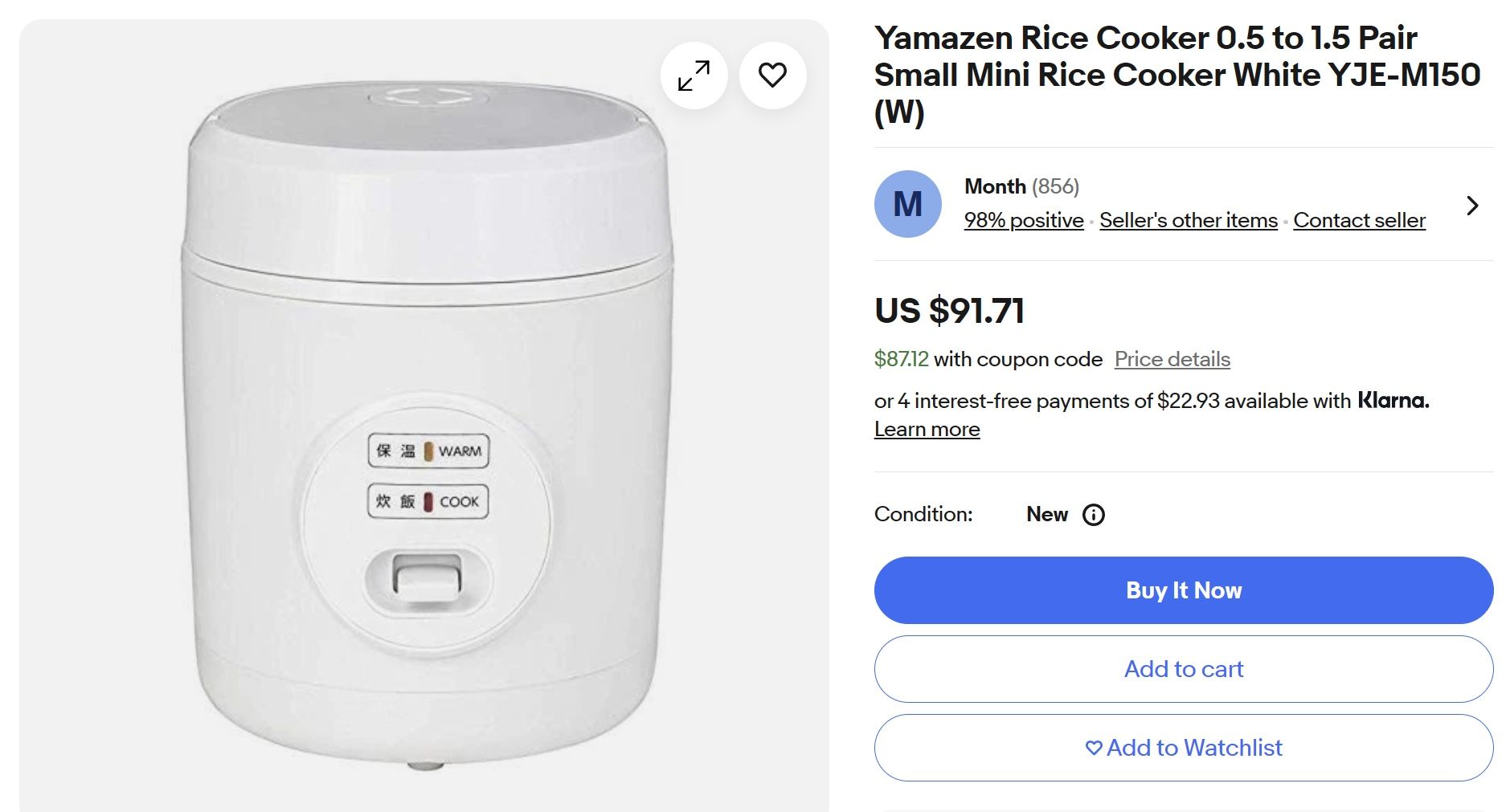Expand seller details with the right chevron
The height and width of the screenshot is (812, 1510).
click(1471, 206)
